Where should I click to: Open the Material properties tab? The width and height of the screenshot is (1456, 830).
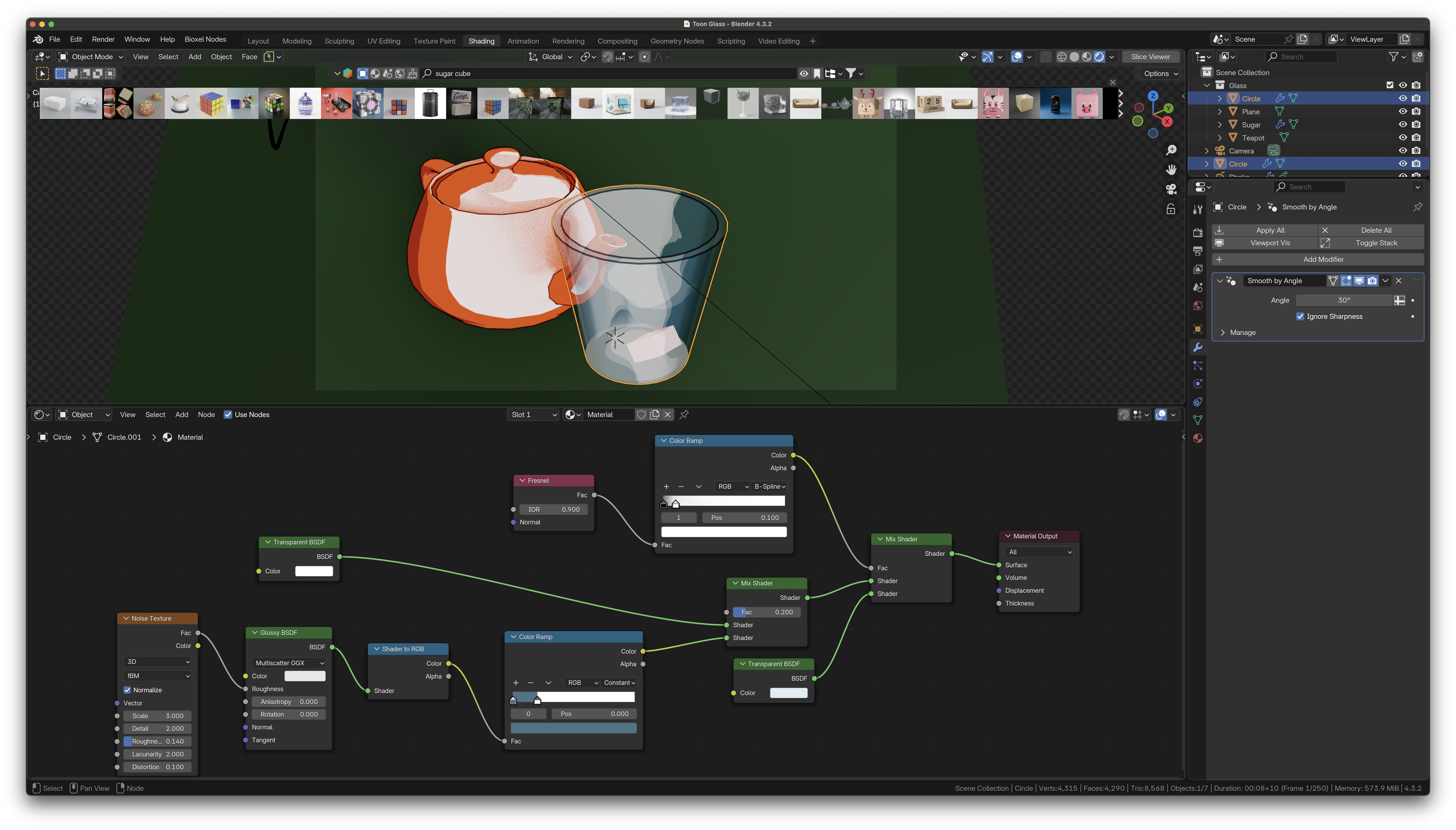pyautogui.click(x=1198, y=438)
